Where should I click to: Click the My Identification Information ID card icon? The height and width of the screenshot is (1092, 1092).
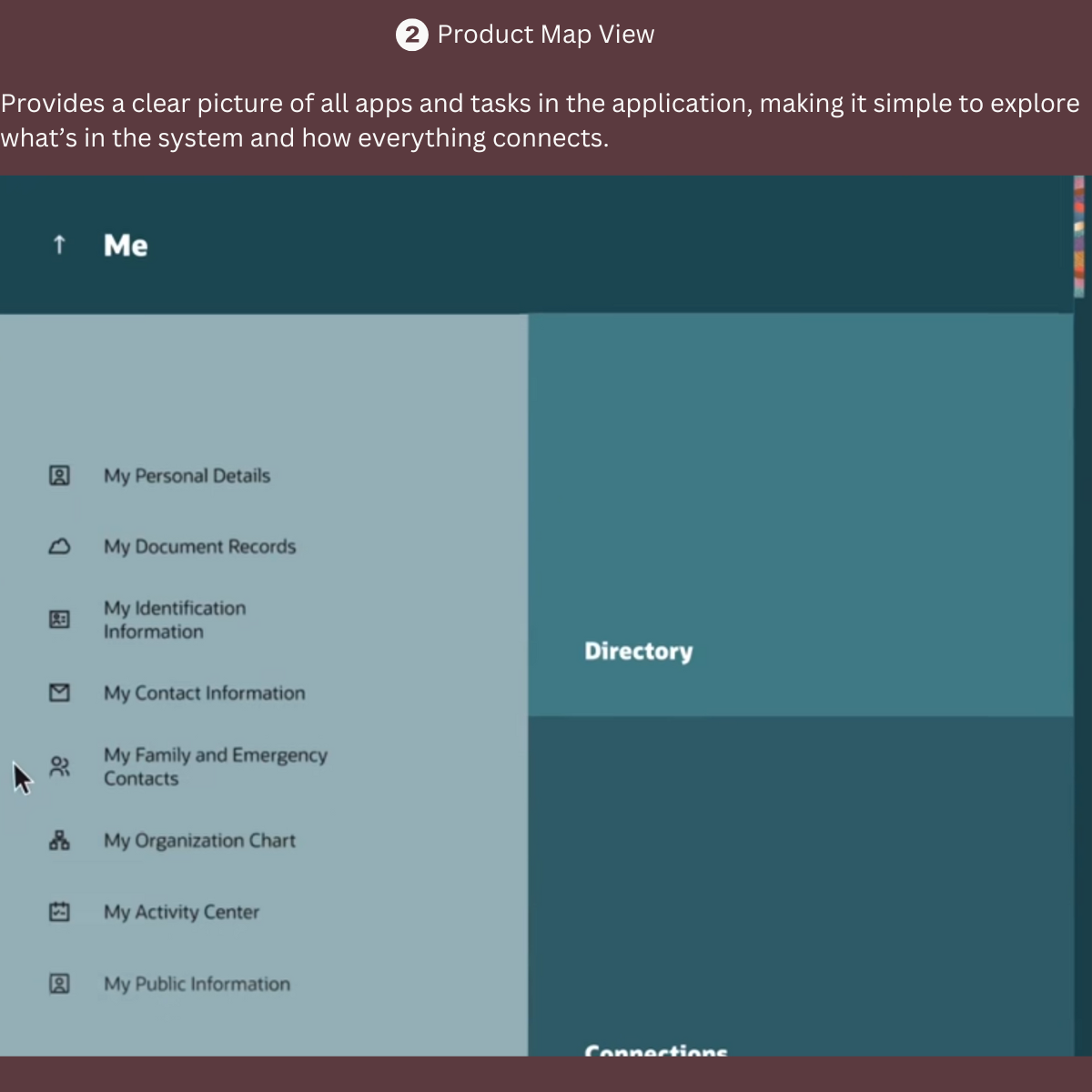pyautogui.click(x=59, y=620)
